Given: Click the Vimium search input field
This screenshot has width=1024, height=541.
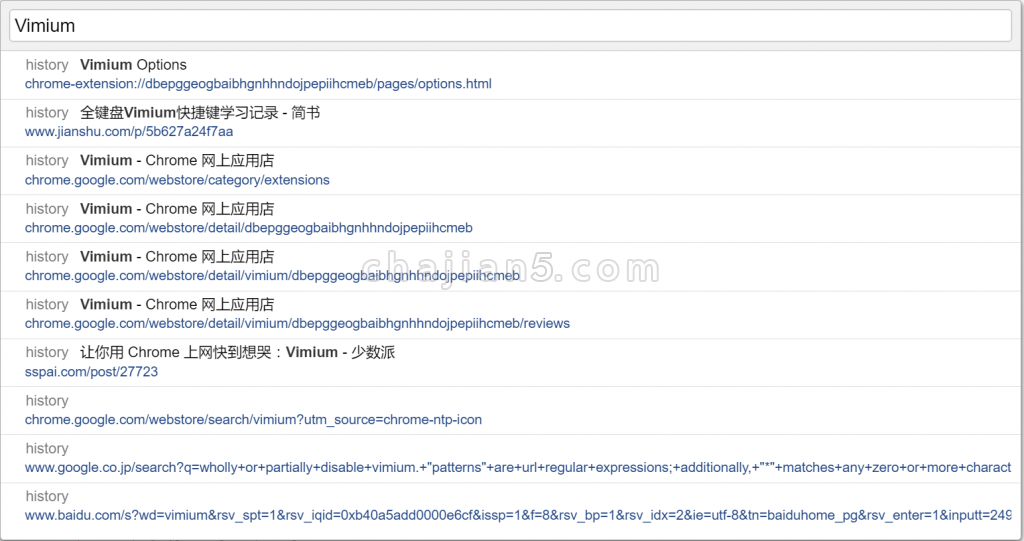Looking at the screenshot, I should [x=511, y=25].
